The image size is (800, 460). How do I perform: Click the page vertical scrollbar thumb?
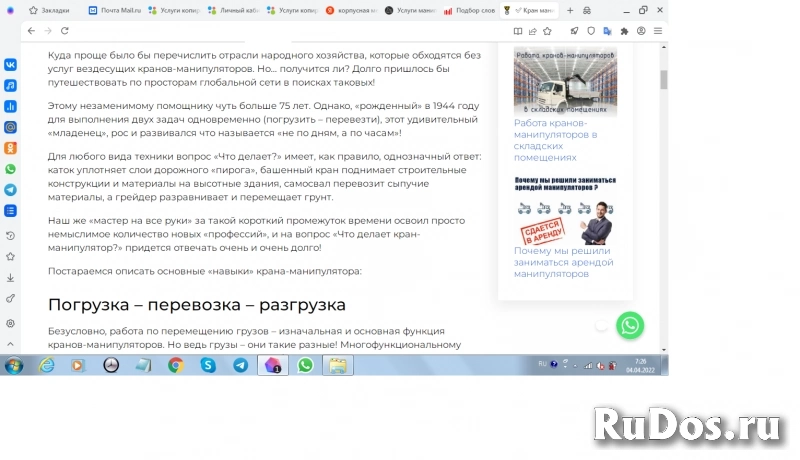[664, 80]
